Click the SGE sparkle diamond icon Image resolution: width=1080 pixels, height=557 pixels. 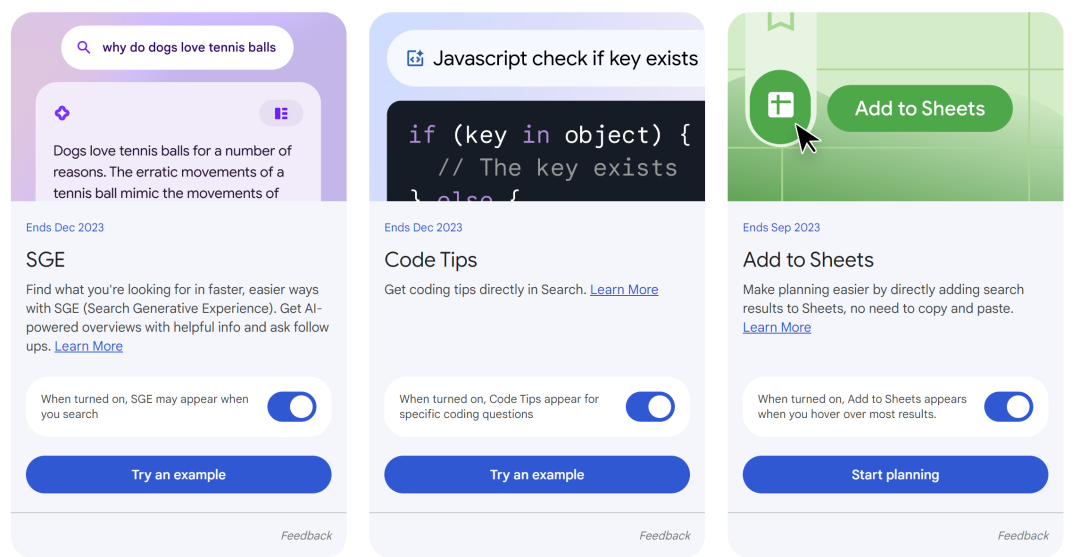pyautogui.click(x=62, y=113)
